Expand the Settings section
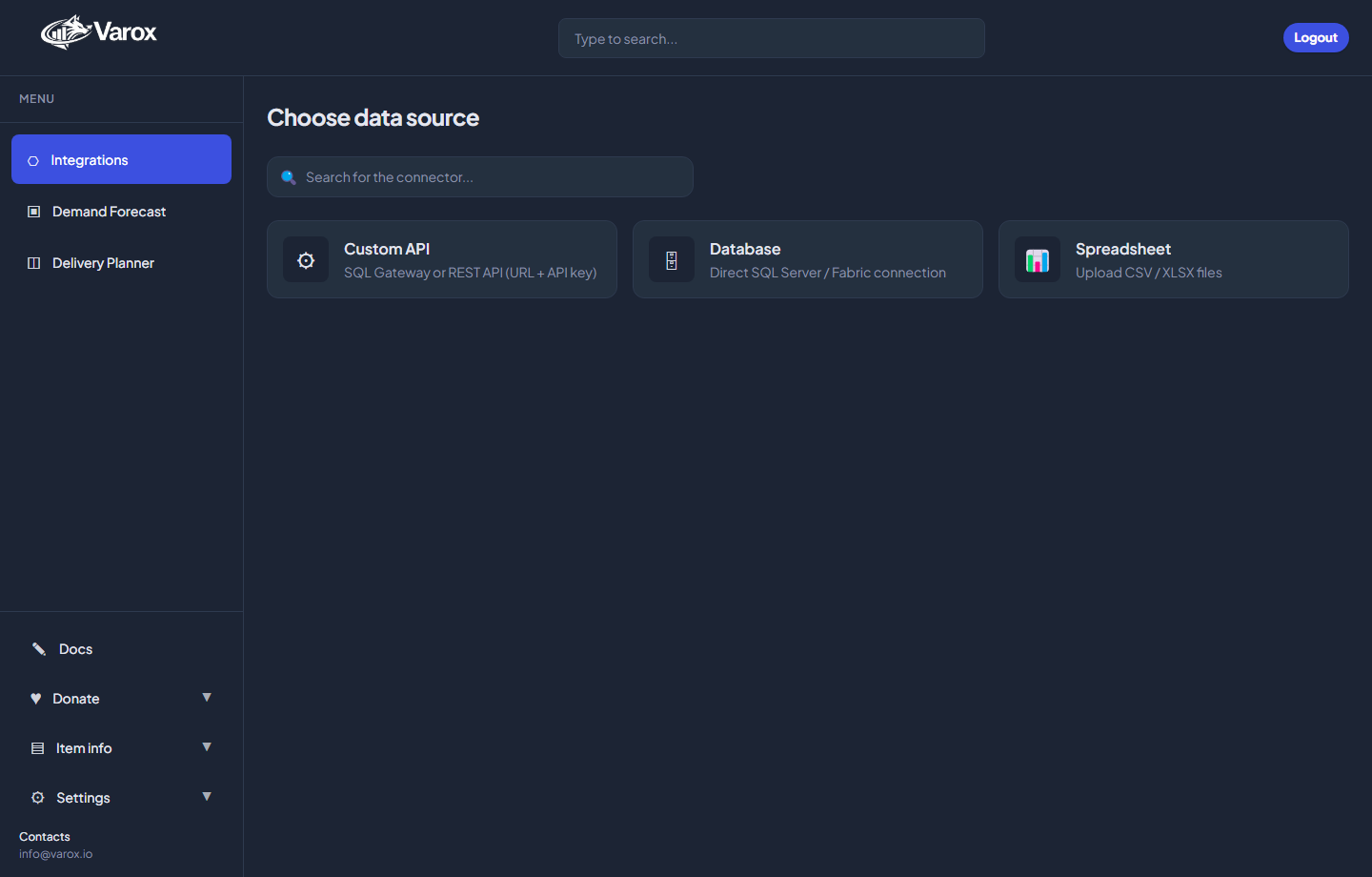 pyautogui.click(x=207, y=797)
